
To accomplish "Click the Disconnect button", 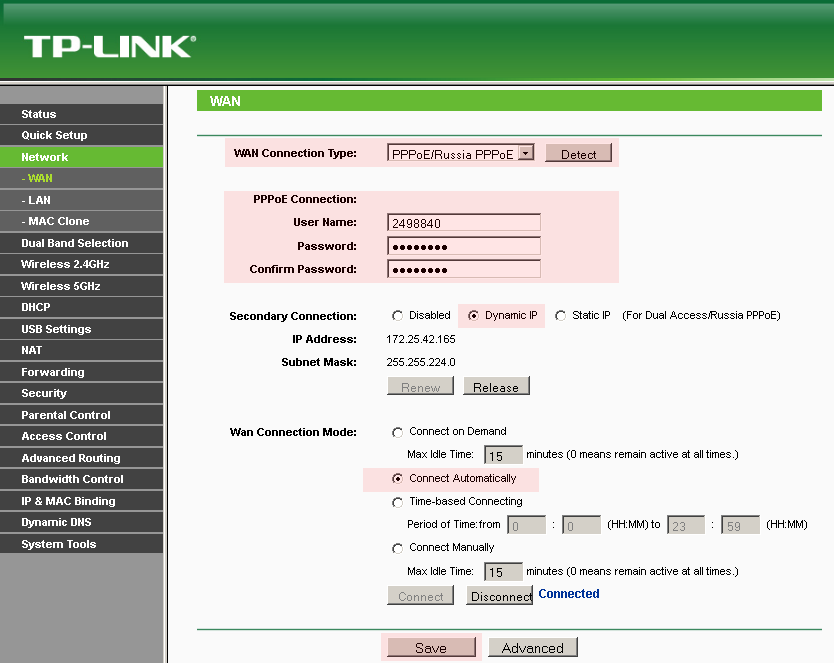I will click(499, 596).
